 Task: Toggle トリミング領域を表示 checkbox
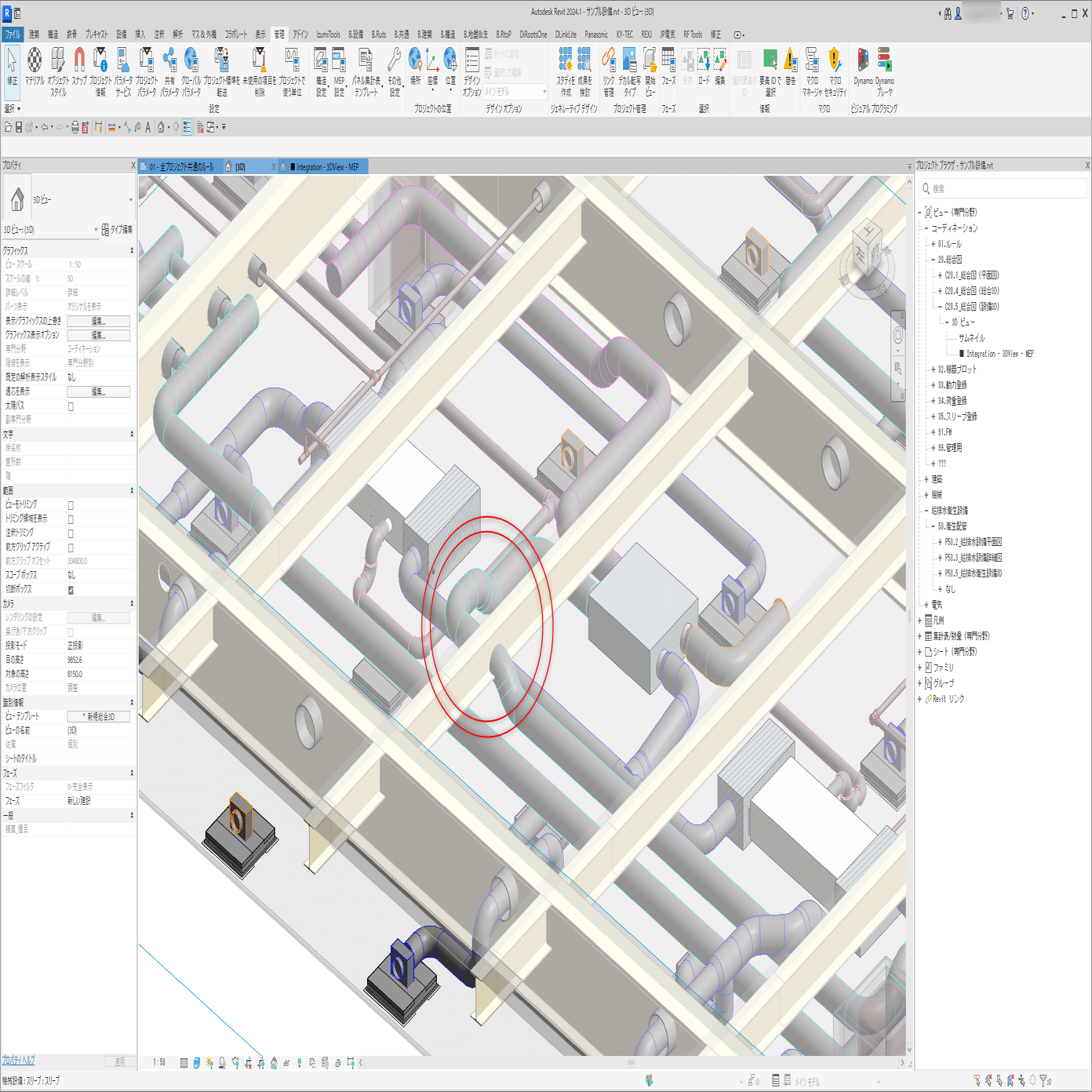(71, 519)
